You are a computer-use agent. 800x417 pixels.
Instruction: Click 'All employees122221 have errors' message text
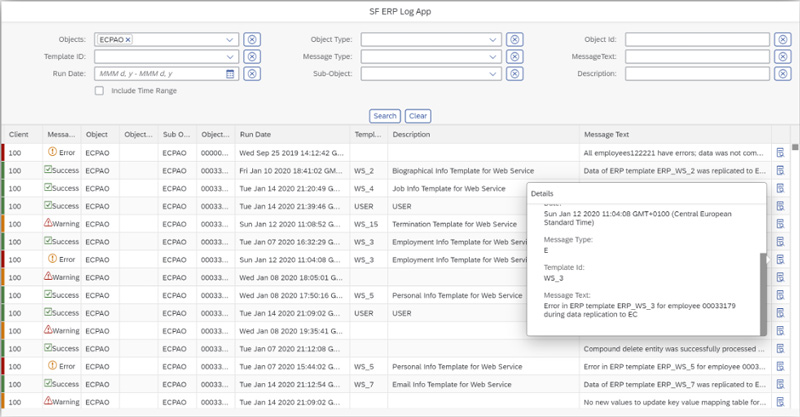pos(673,153)
